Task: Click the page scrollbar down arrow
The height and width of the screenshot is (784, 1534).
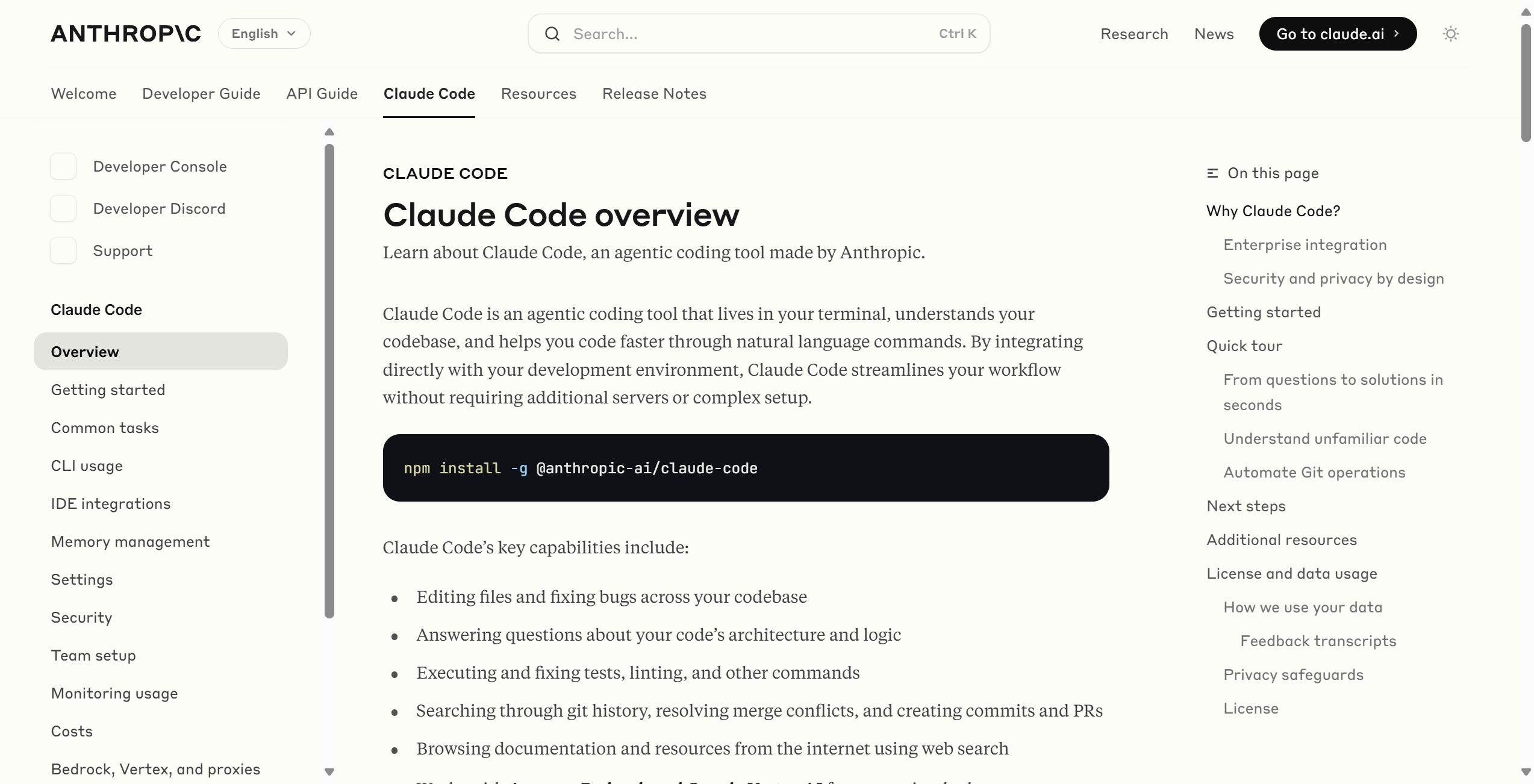Action: pyautogui.click(x=1526, y=771)
